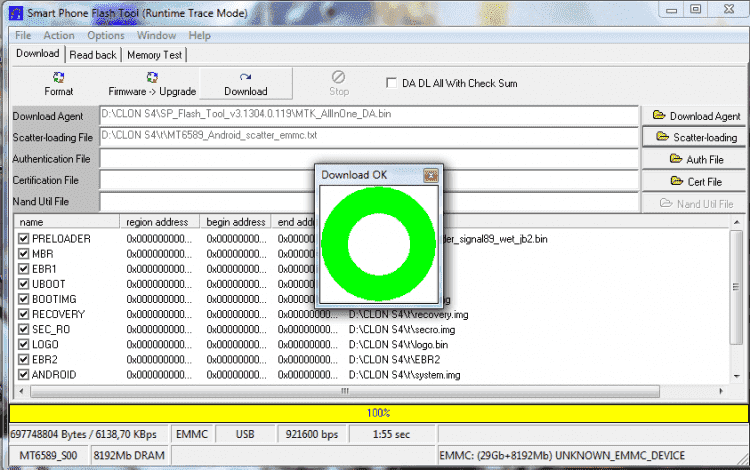Viewport: 750px width, 470px height.
Task: Uncheck the BOOTIMG partition
Action: [23, 299]
